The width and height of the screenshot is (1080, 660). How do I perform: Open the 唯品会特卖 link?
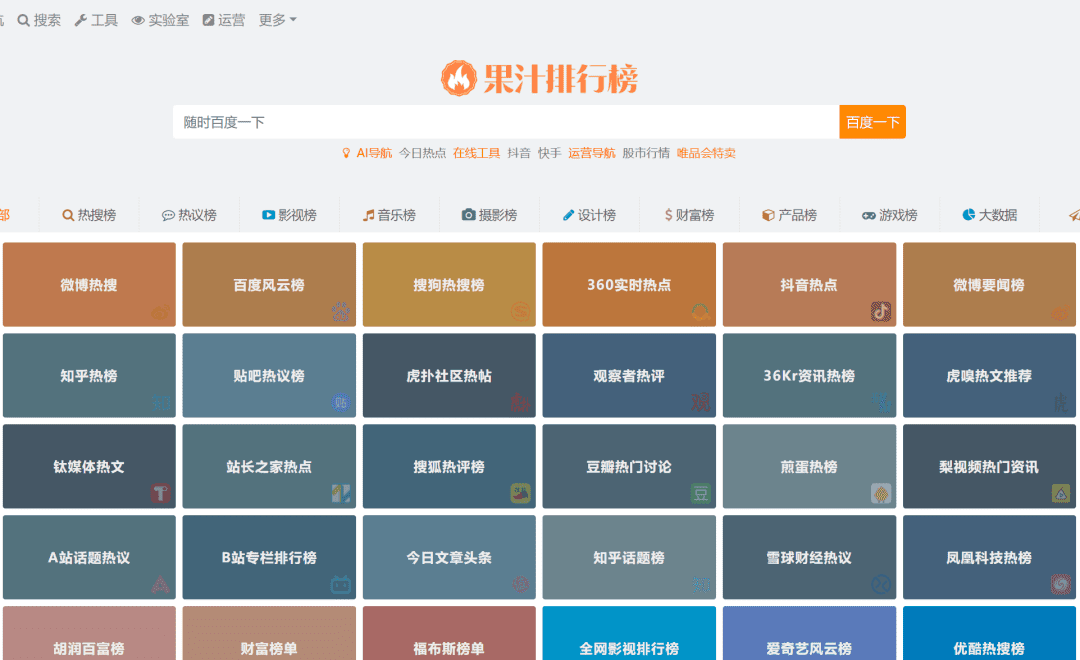[x=706, y=153]
